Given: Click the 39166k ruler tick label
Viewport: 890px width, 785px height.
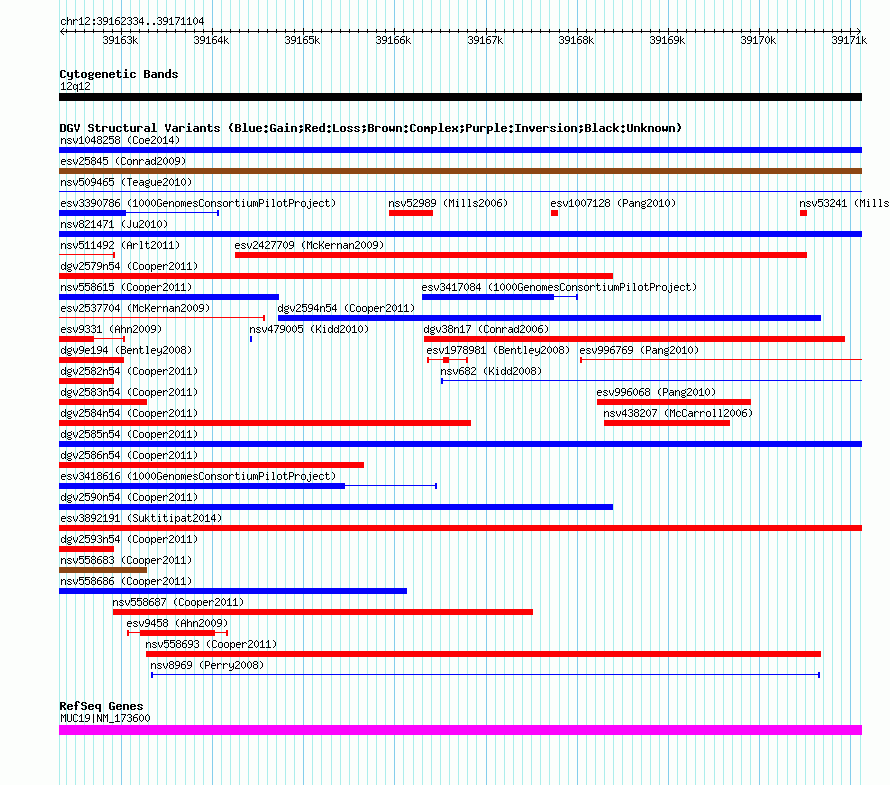Looking at the screenshot, I should pos(393,40).
